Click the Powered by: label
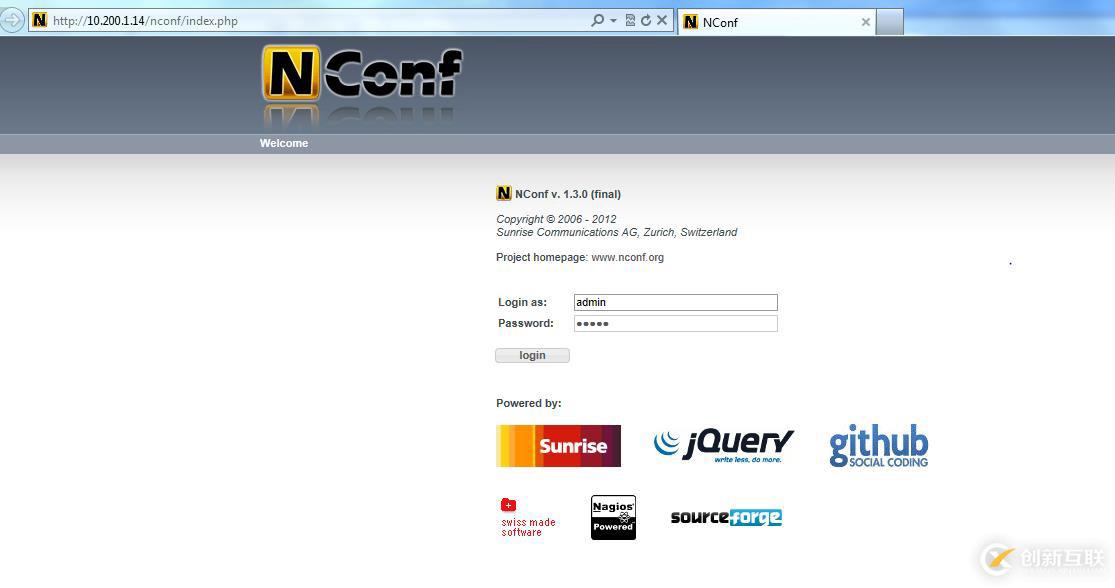Screen dimensions: 1115x588 pyautogui.click(x=528, y=403)
